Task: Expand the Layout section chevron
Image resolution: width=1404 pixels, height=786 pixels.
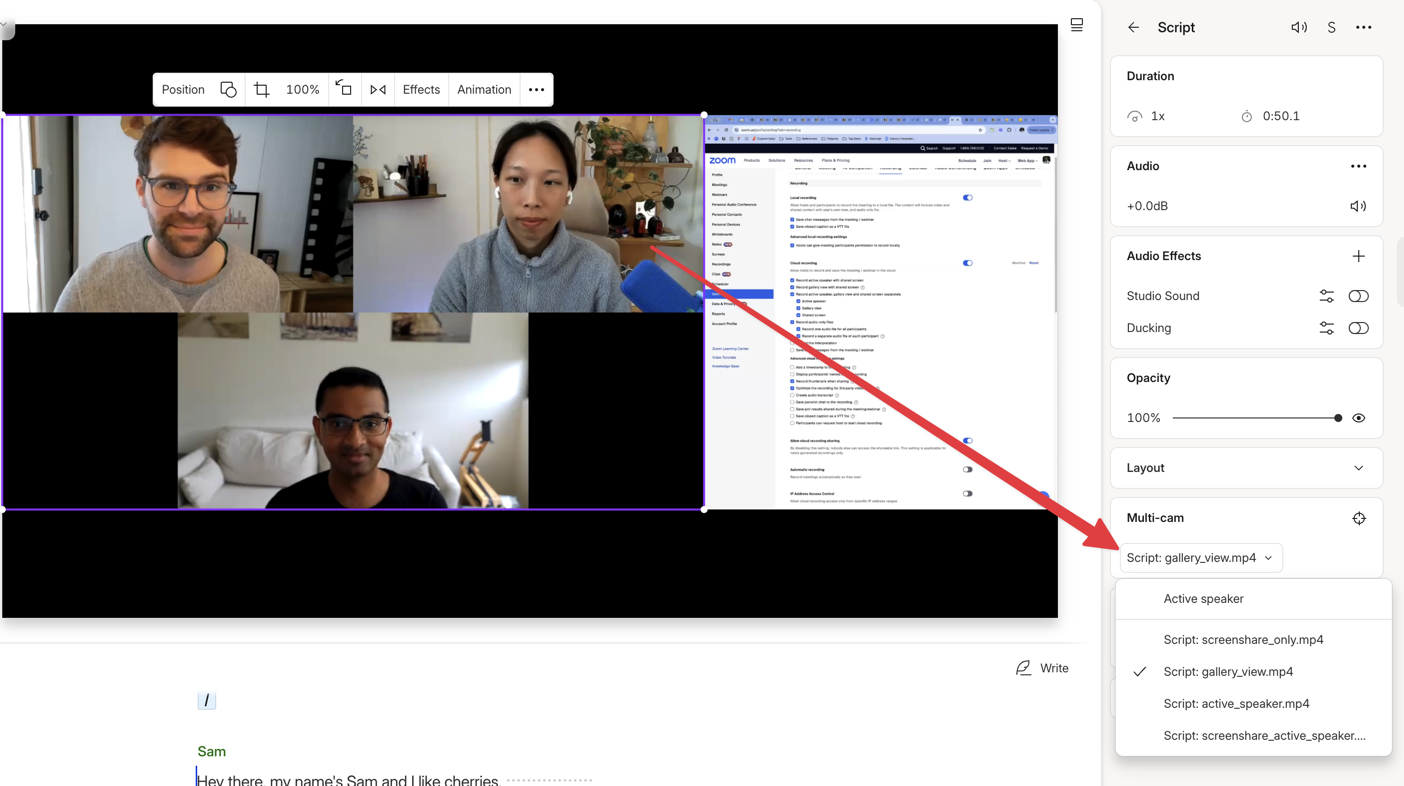Action: coord(1358,468)
